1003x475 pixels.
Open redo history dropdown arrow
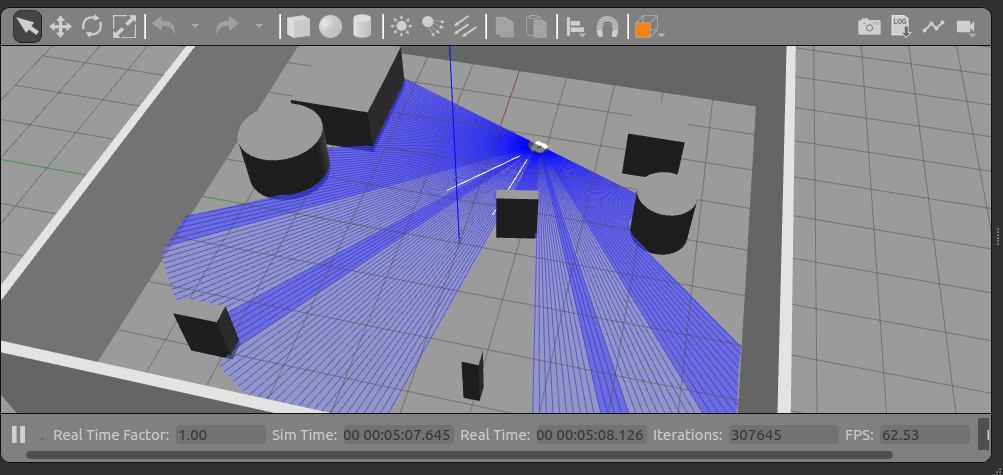point(259,27)
